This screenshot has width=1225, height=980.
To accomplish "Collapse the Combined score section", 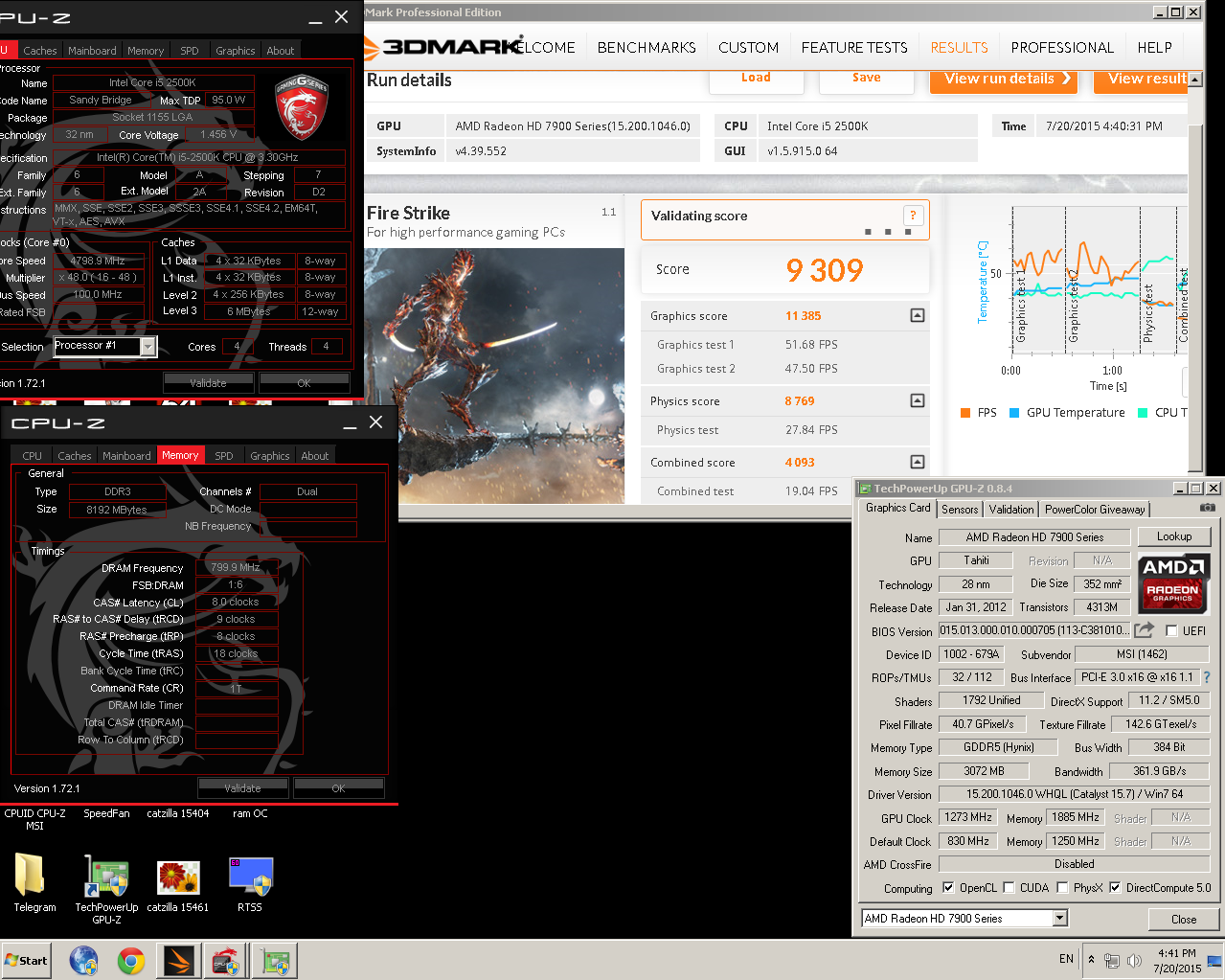I will point(917,462).
